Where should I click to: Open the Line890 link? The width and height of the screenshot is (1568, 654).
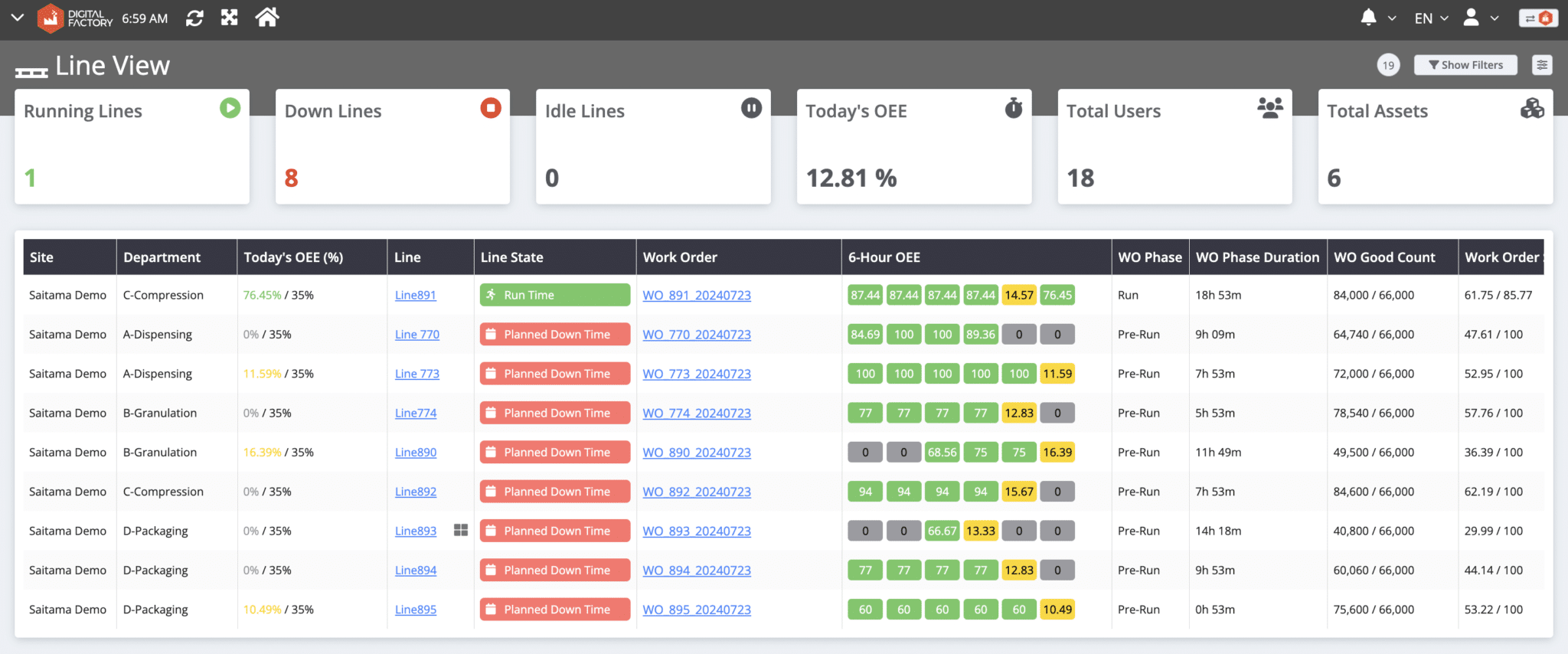tap(416, 453)
